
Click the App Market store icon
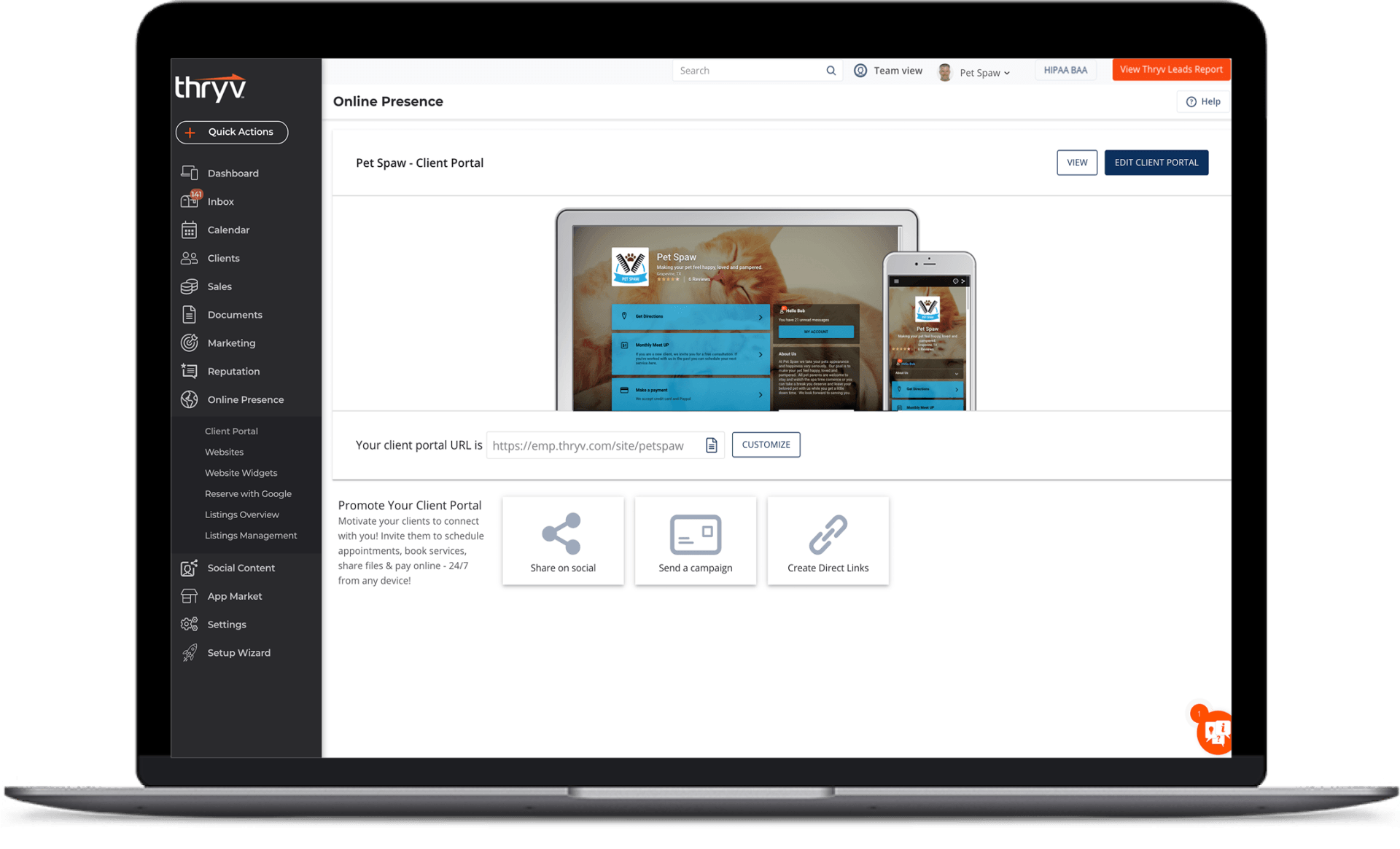click(189, 596)
